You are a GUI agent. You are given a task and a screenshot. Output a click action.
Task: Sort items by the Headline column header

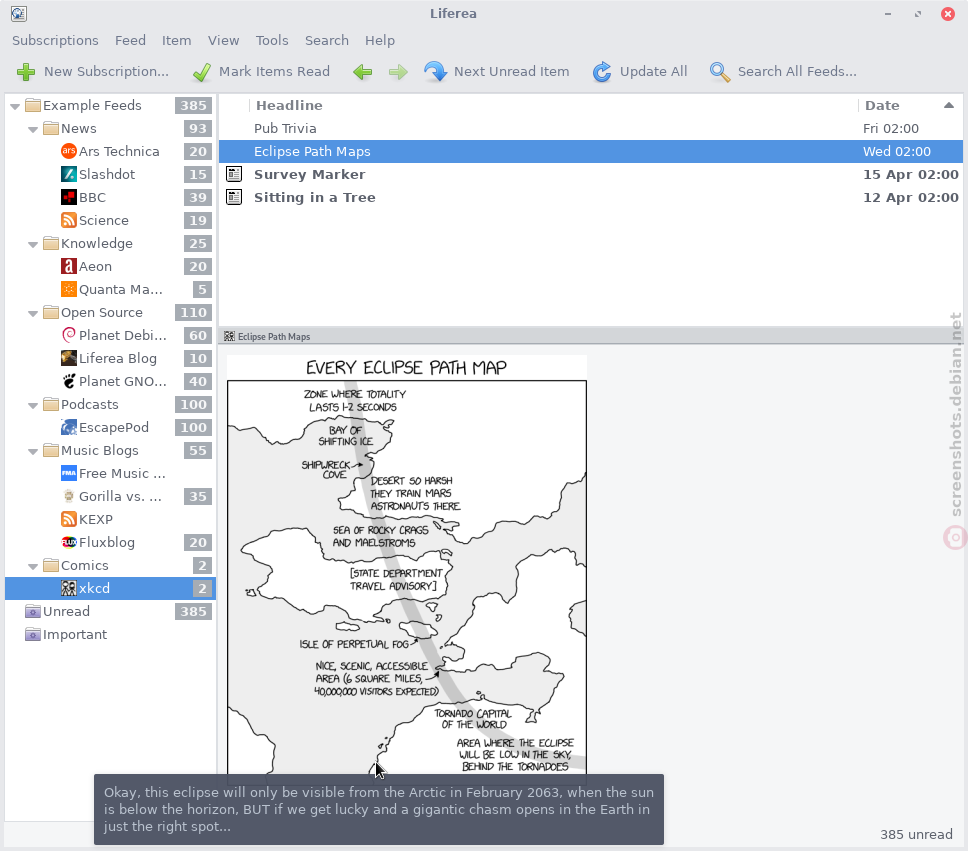tap(290, 106)
